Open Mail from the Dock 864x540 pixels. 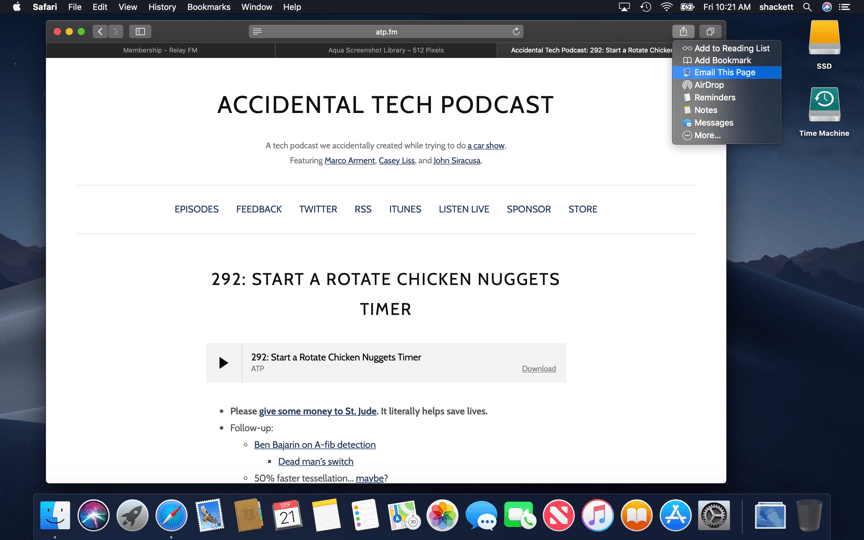click(210, 516)
